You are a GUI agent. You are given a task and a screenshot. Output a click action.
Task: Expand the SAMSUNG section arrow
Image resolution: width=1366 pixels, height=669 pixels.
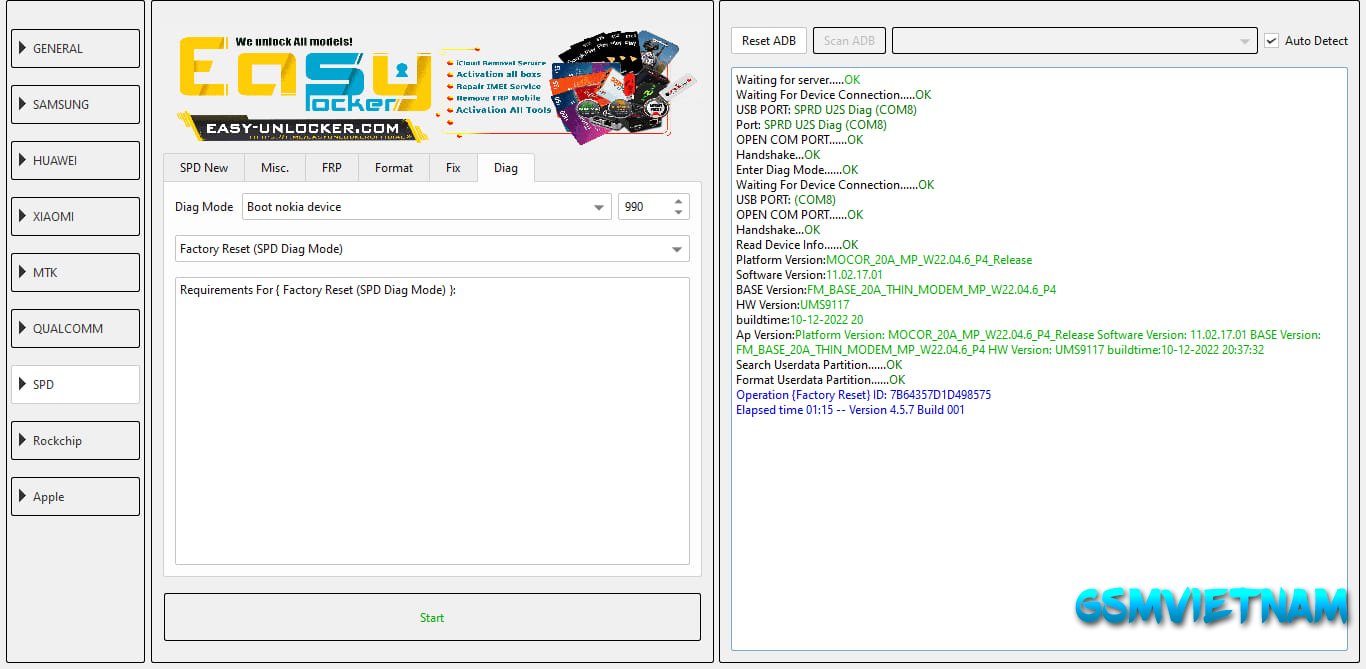(22, 104)
